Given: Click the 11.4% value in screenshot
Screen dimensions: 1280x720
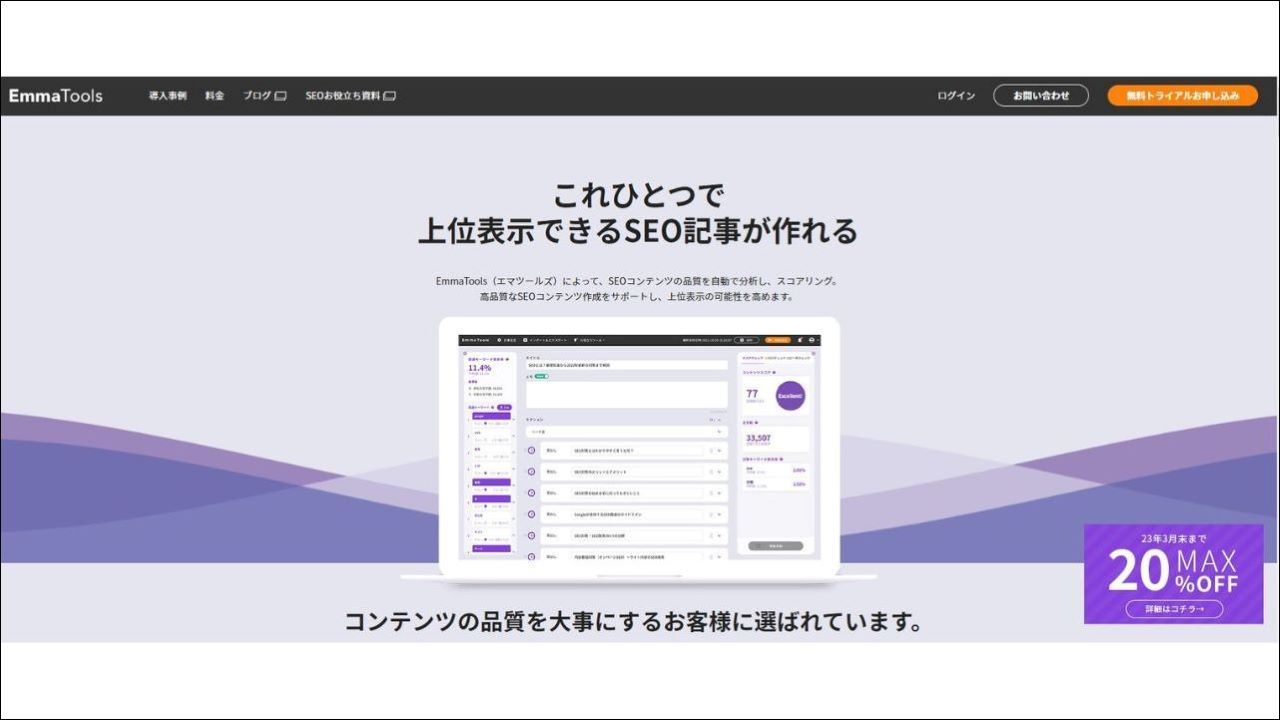Looking at the screenshot, I should [480, 368].
